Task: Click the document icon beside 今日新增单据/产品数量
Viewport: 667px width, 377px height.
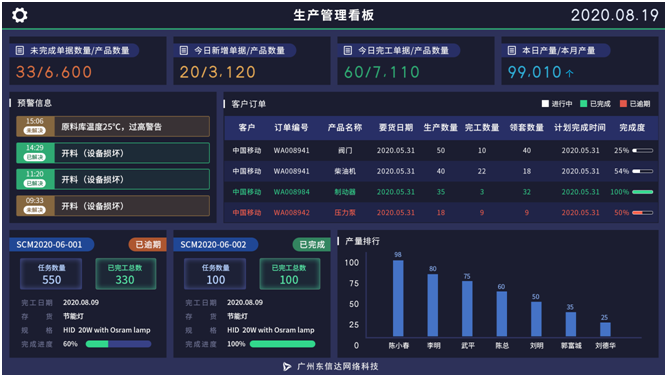Action: point(184,51)
